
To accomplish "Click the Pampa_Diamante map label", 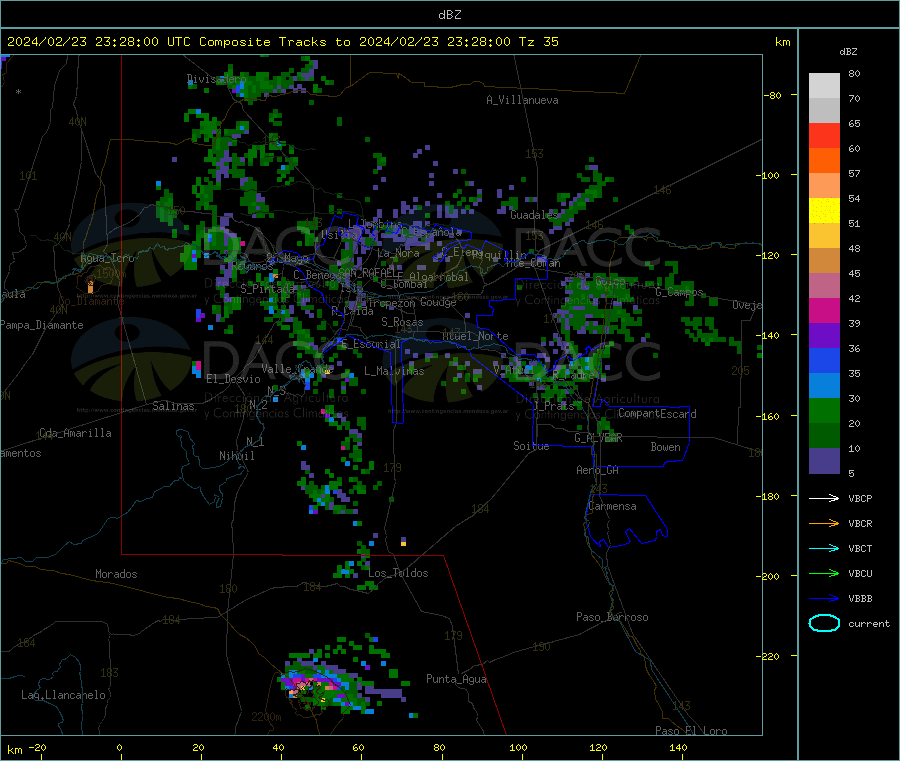I will [x=41, y=325].
